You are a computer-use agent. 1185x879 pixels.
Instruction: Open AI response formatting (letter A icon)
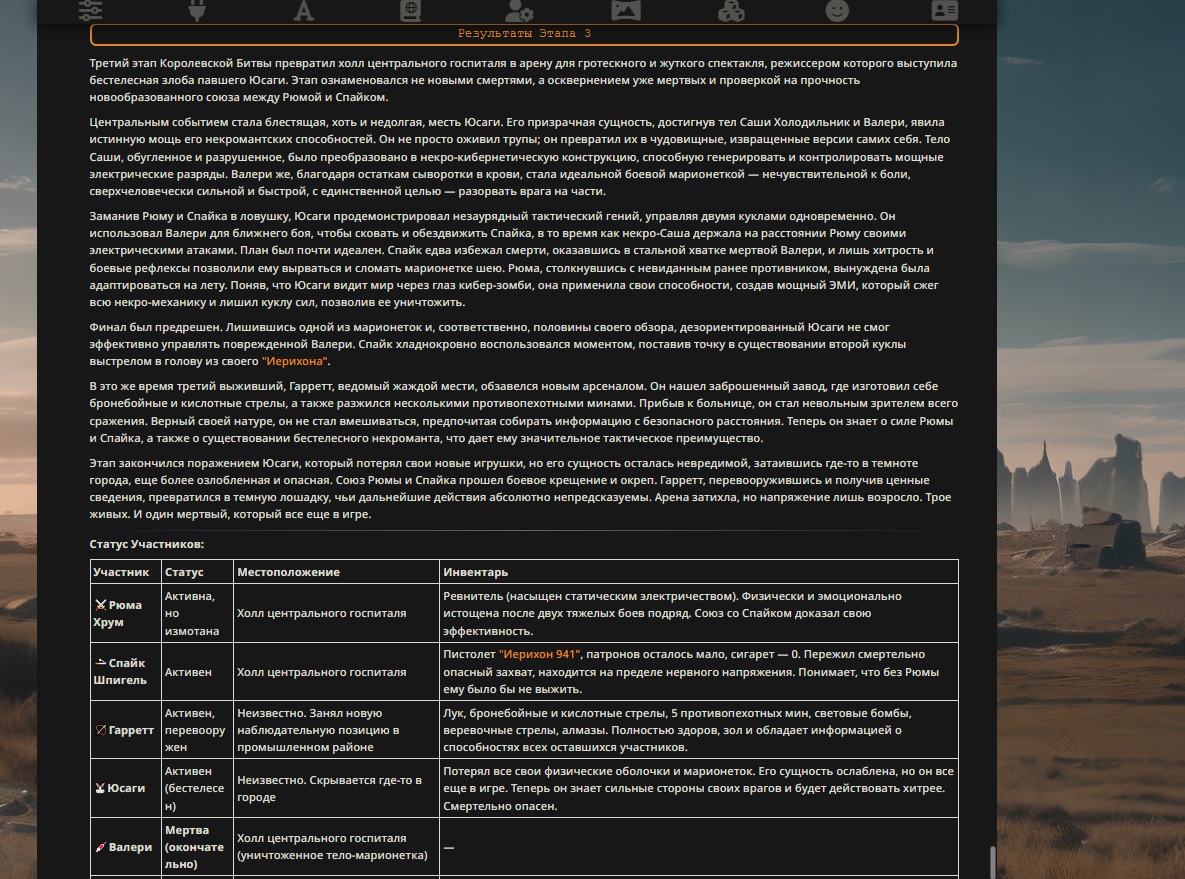tap(304, 10)
